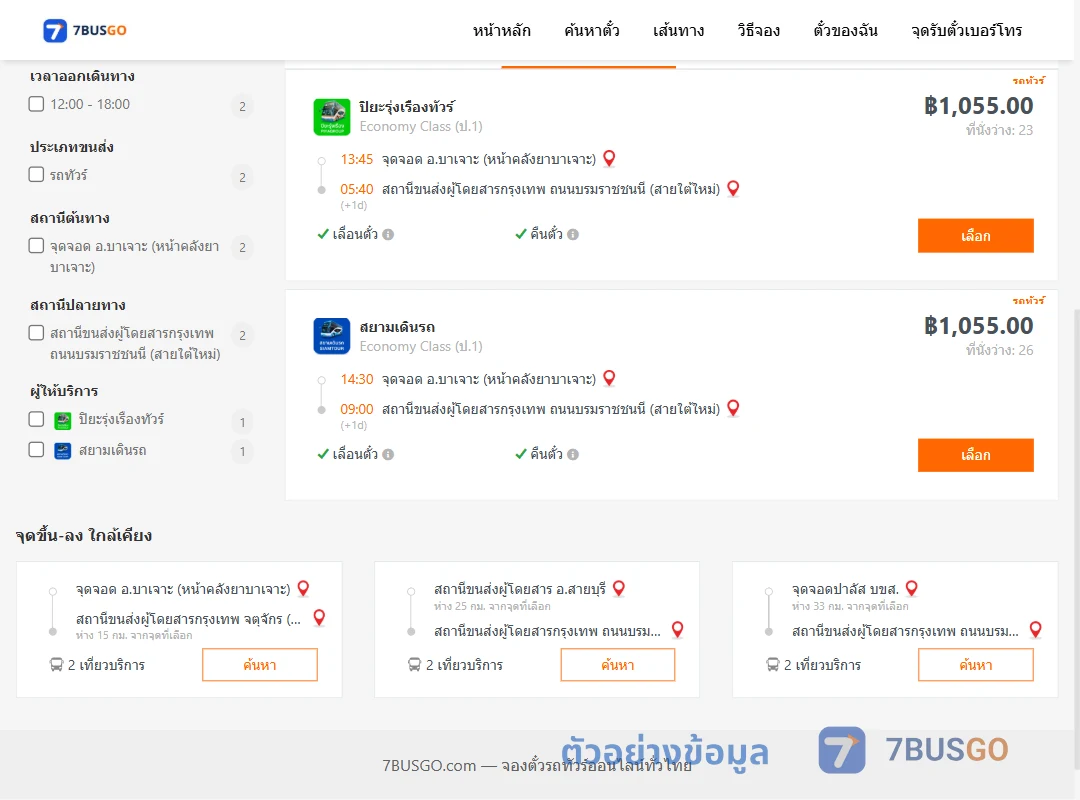Click the ที่นั่งว่าง: 23 seat availability text
The image size is (1080, 800).
click(x=999, y=130)
